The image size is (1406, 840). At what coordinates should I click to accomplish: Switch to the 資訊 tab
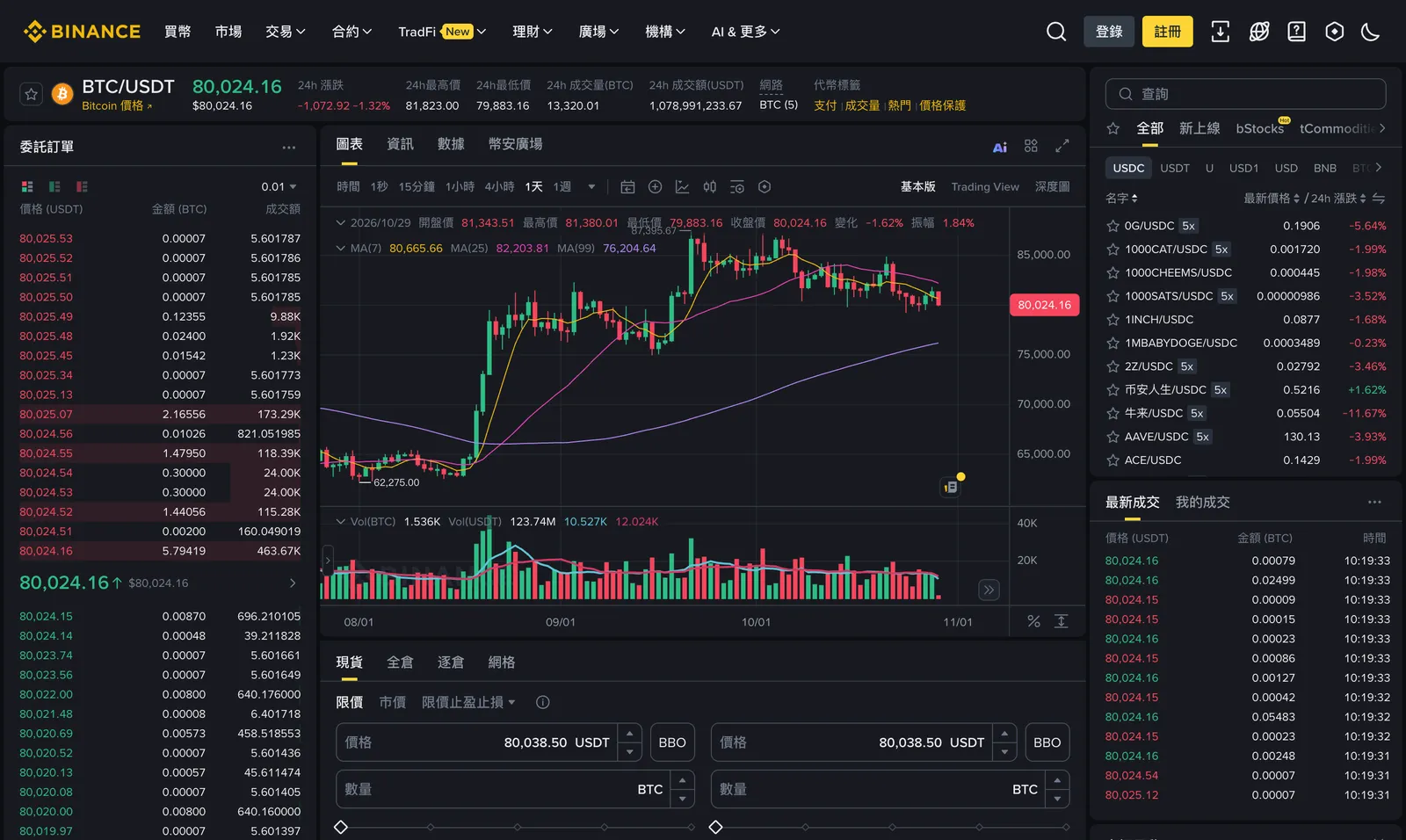point(400,144)
